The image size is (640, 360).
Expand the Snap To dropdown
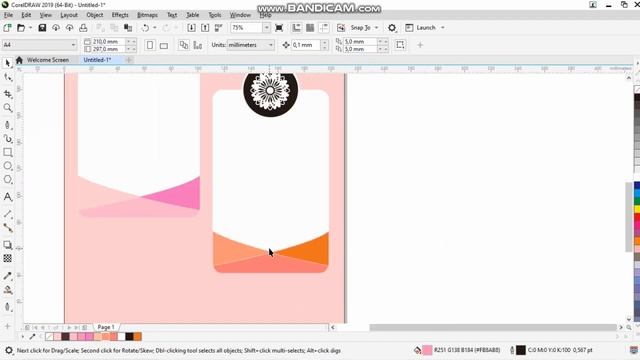coord(376,28)
